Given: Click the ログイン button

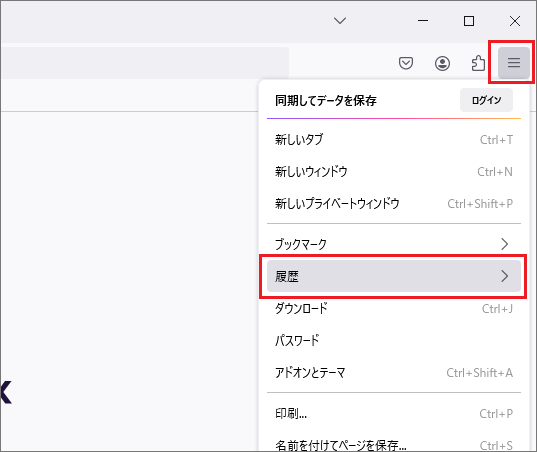Looking at the screenshot, I should pos(486,100).
